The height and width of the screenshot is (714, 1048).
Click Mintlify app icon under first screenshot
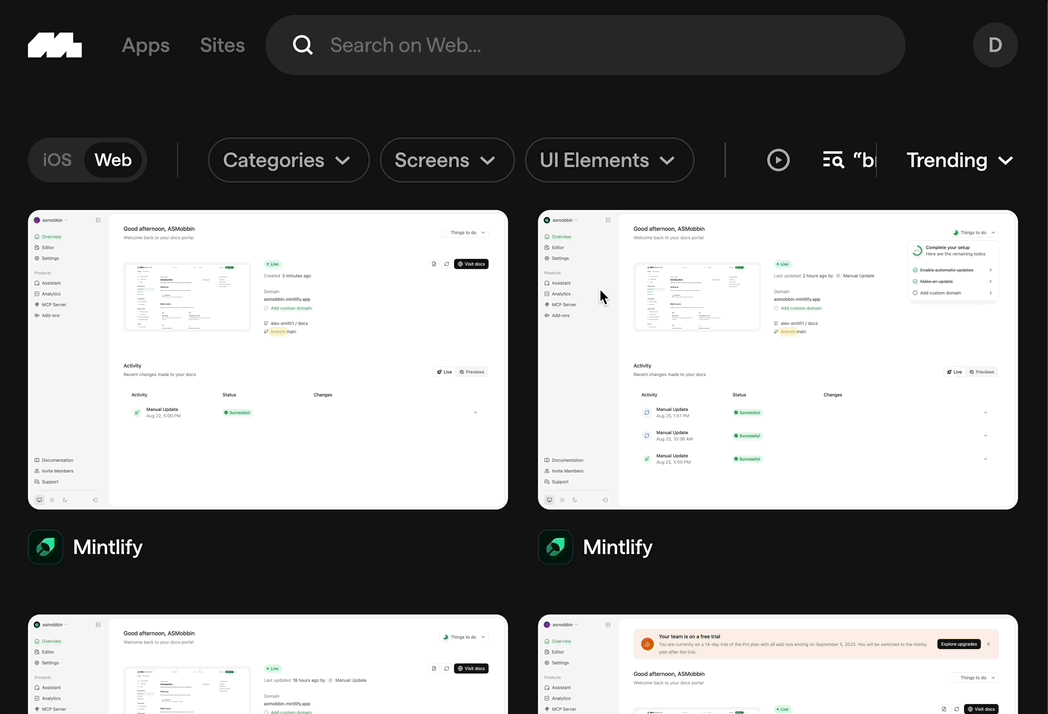[45, 547]
